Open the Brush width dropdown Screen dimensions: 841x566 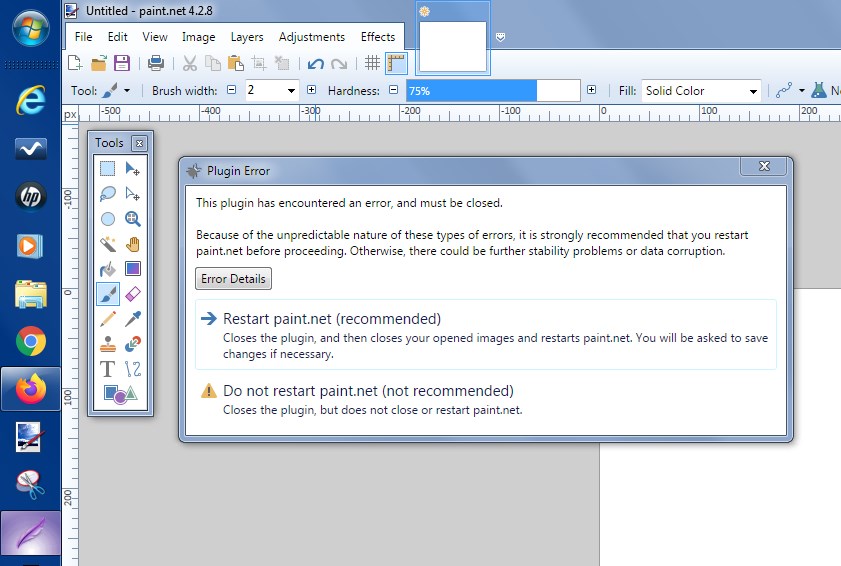click(x=291, y=91)
